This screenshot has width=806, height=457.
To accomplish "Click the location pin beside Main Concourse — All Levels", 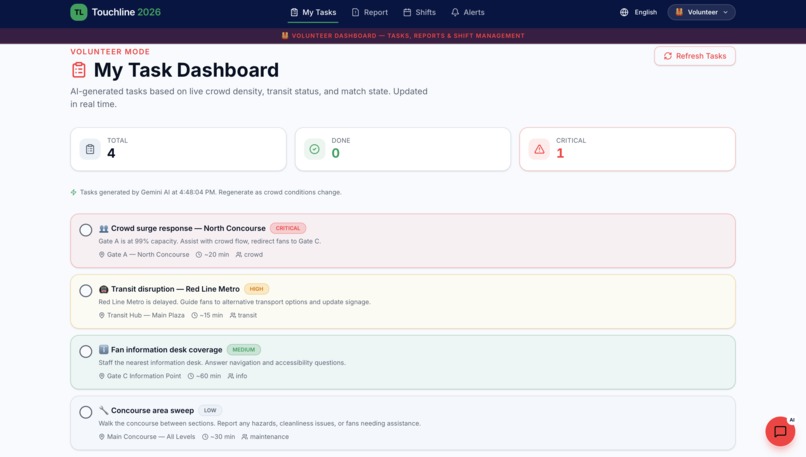I will [x=102, y=436].
